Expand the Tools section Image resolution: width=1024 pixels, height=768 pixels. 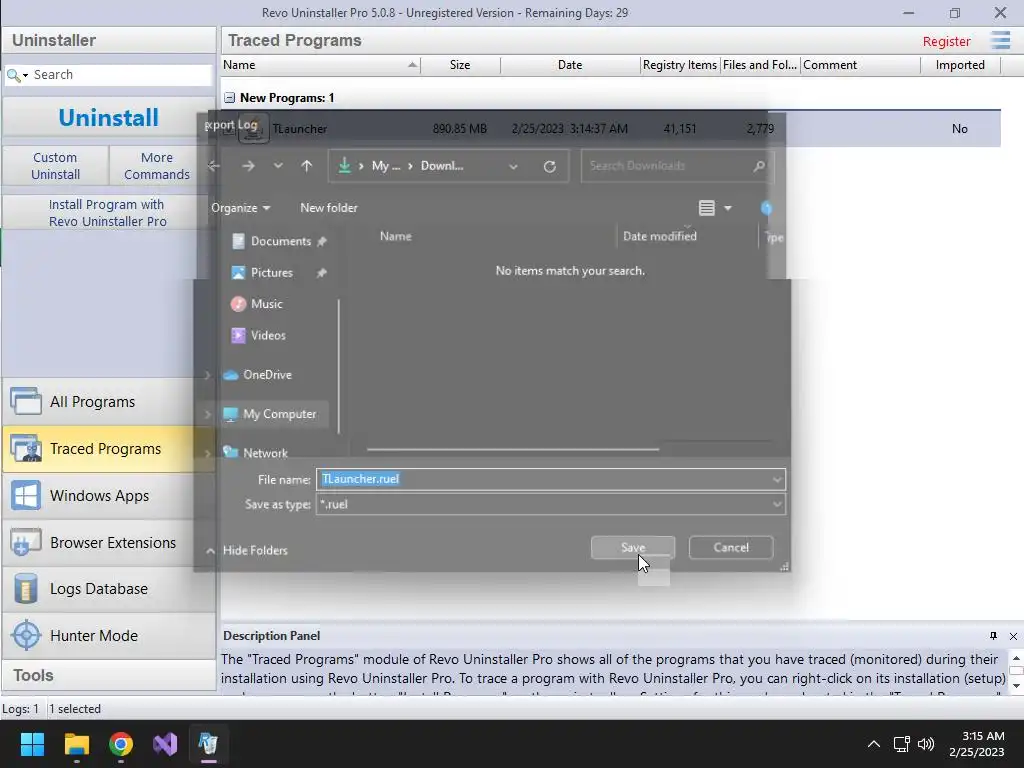point(108,675)
